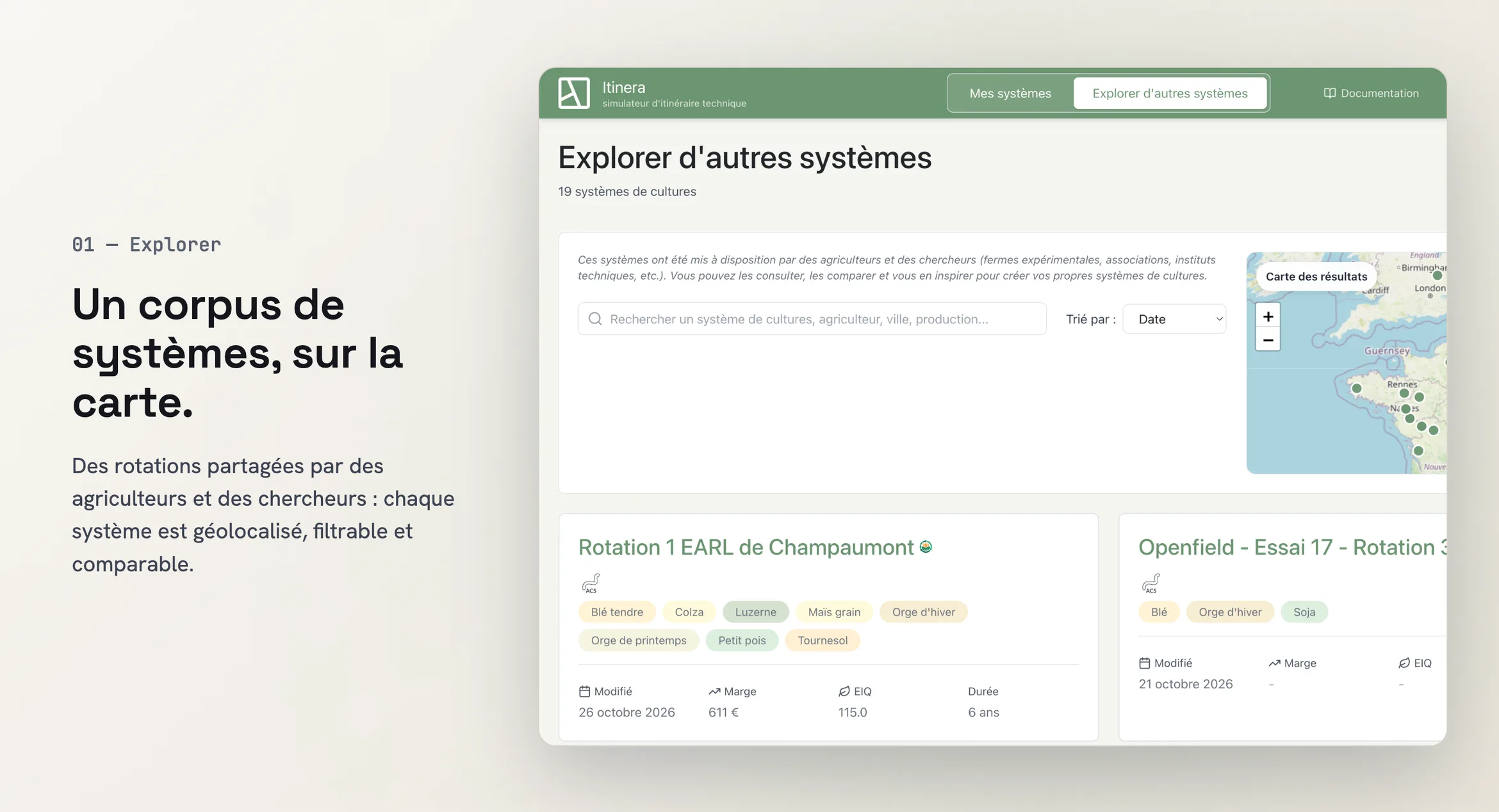The width and height of the screenshot is (1499, 812).
Task: Select the Explorer d'autres systèmes tab
Action: [1170, 93]
